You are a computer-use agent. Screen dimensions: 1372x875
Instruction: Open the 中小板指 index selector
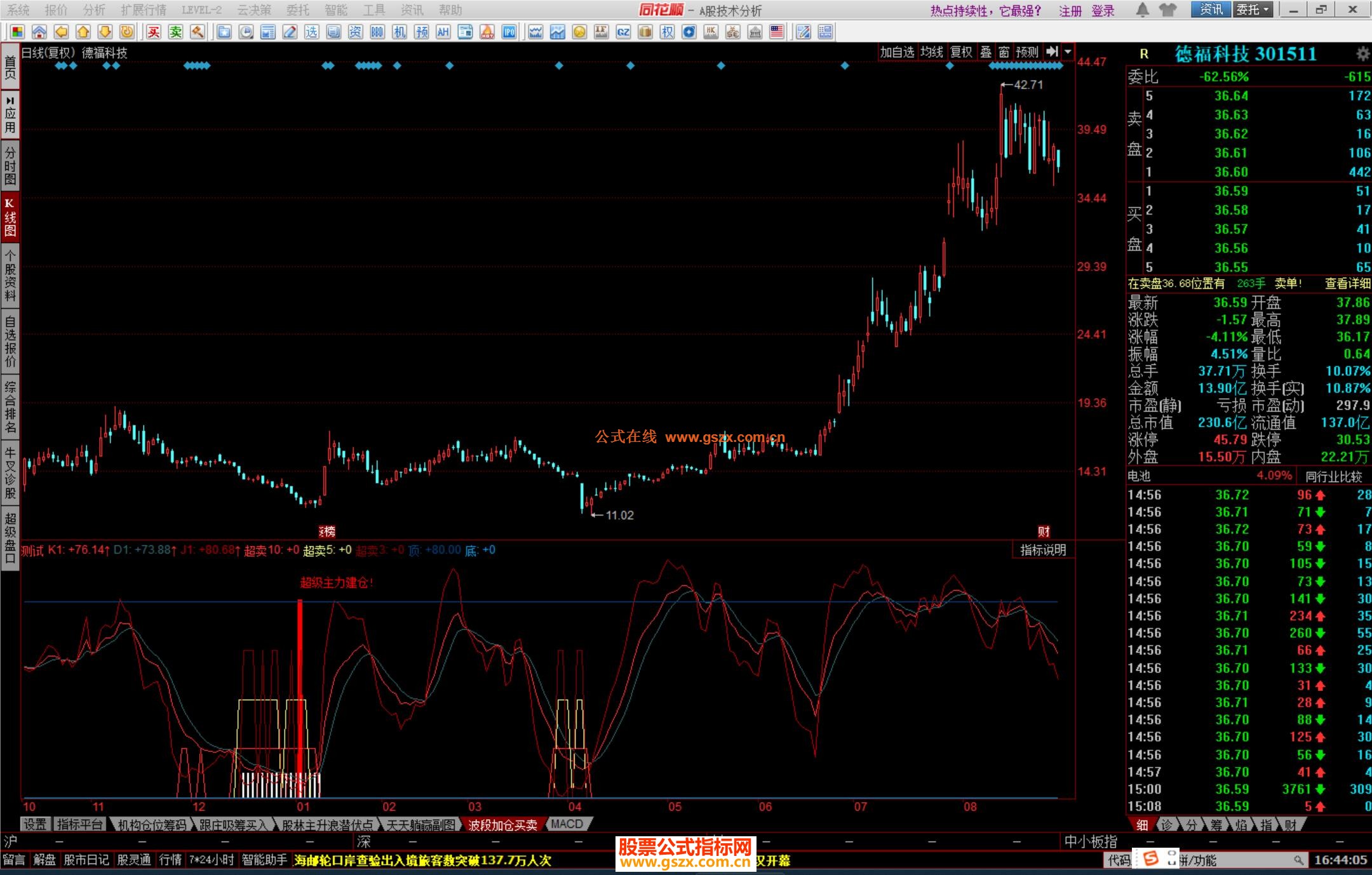point(1091,842)
